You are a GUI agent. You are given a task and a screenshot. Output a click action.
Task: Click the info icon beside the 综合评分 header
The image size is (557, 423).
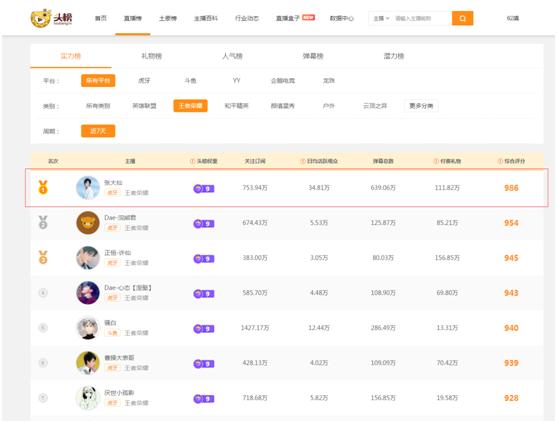[500, 161]
